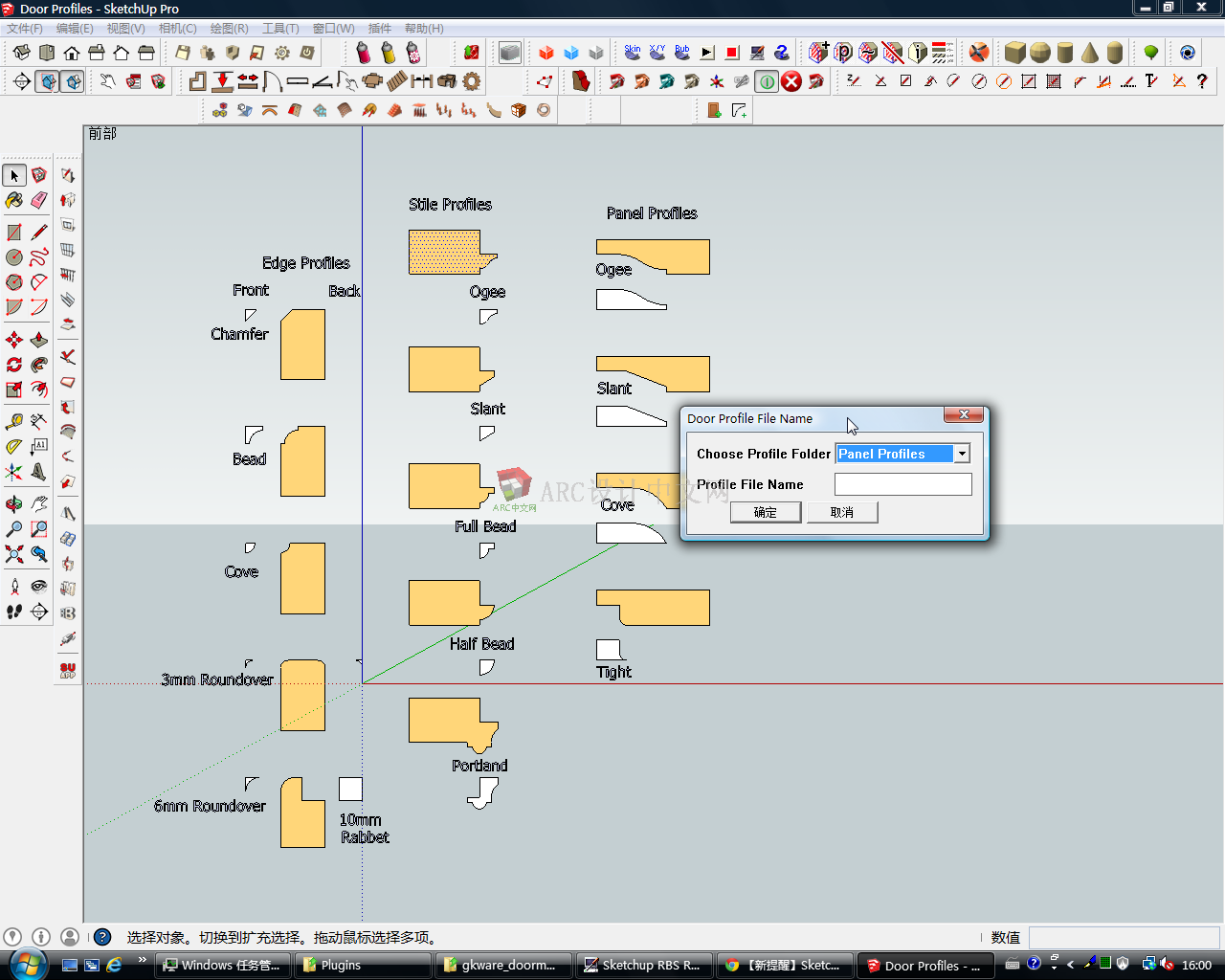
Task: Choose the Rotate tool
Action: (x=13, y=365)
